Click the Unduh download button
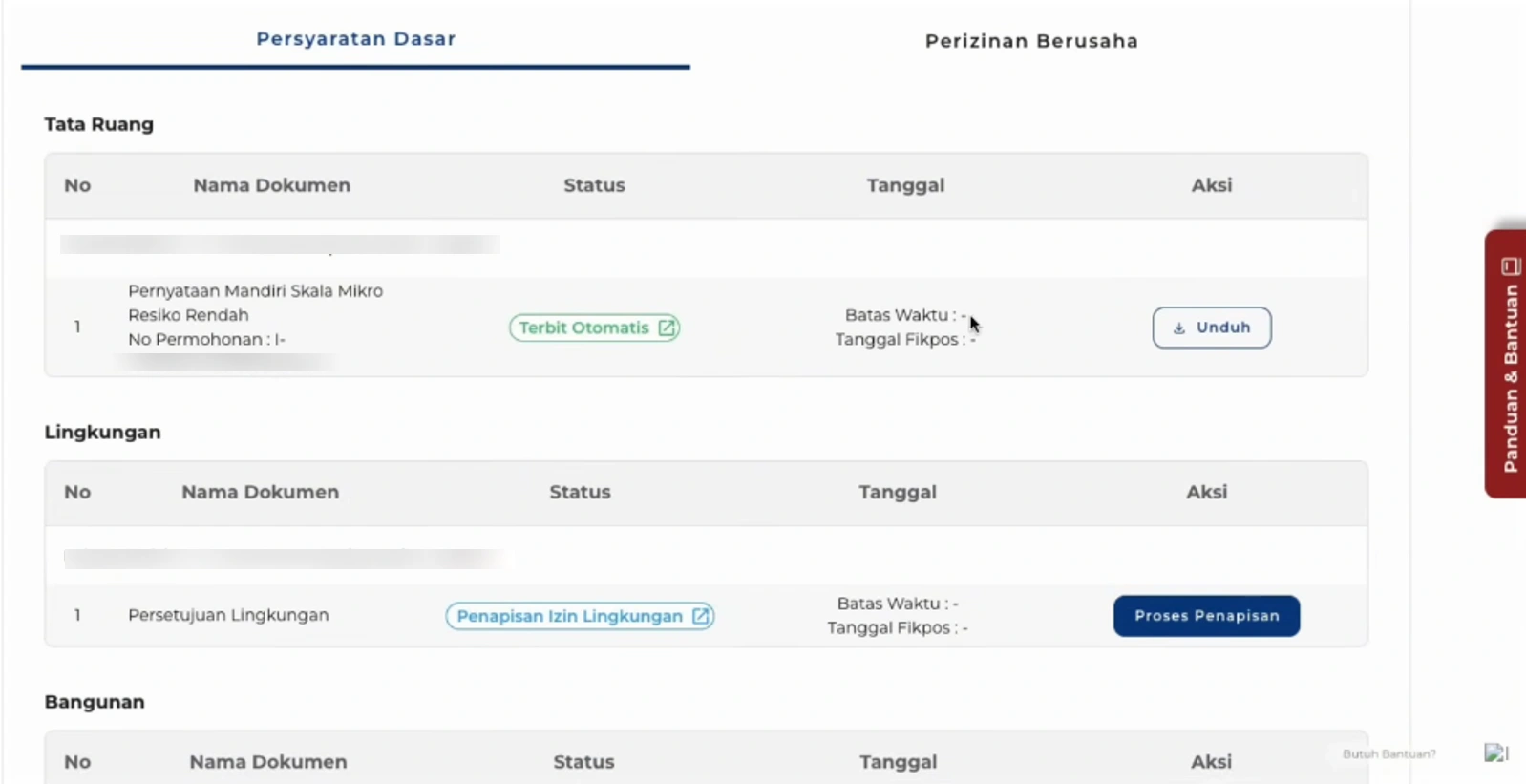Viewport: 1526px width, 784px height. coord(1211,328)
